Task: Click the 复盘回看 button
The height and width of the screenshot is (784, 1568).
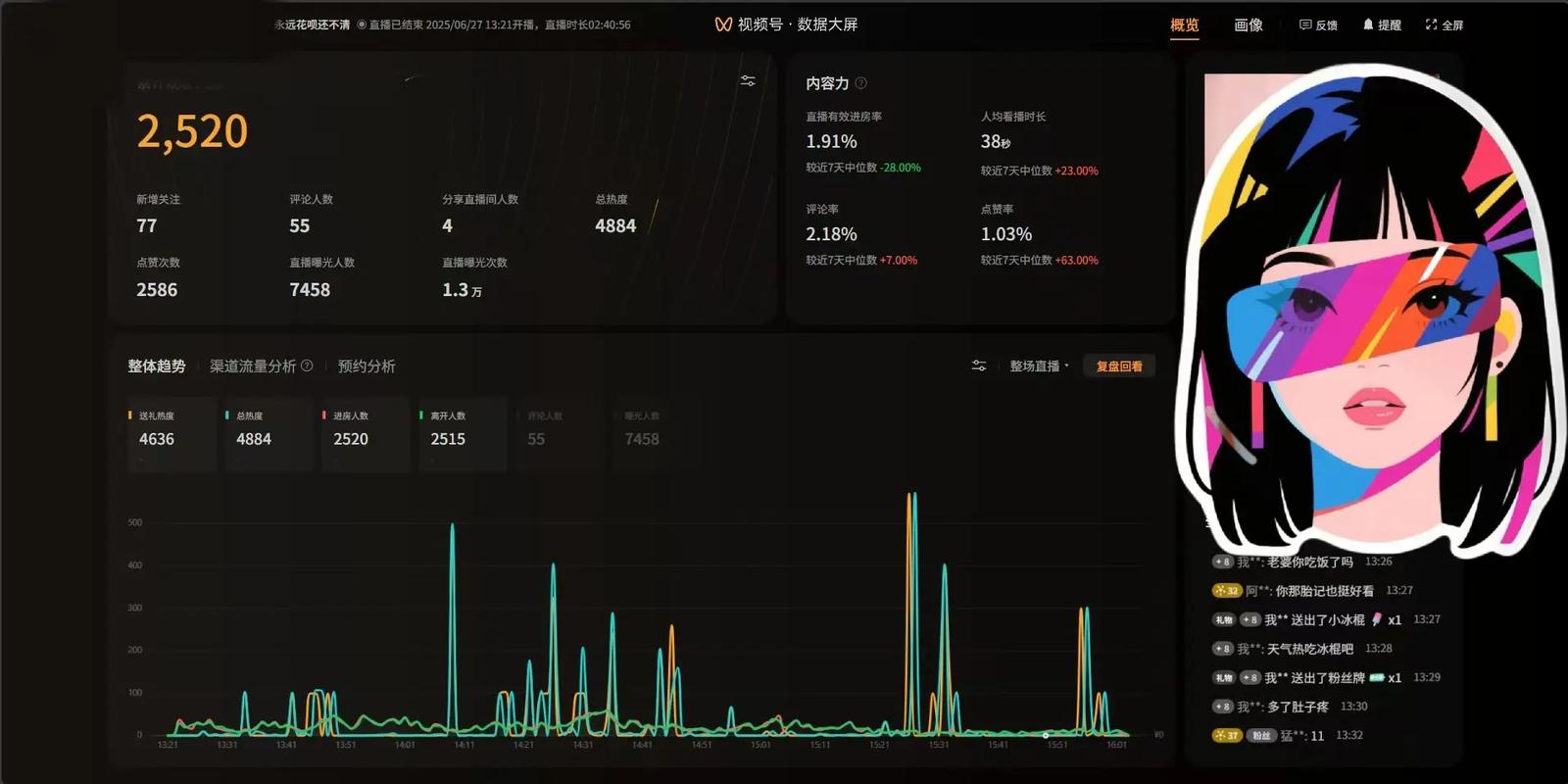Action: [1119, 366]
